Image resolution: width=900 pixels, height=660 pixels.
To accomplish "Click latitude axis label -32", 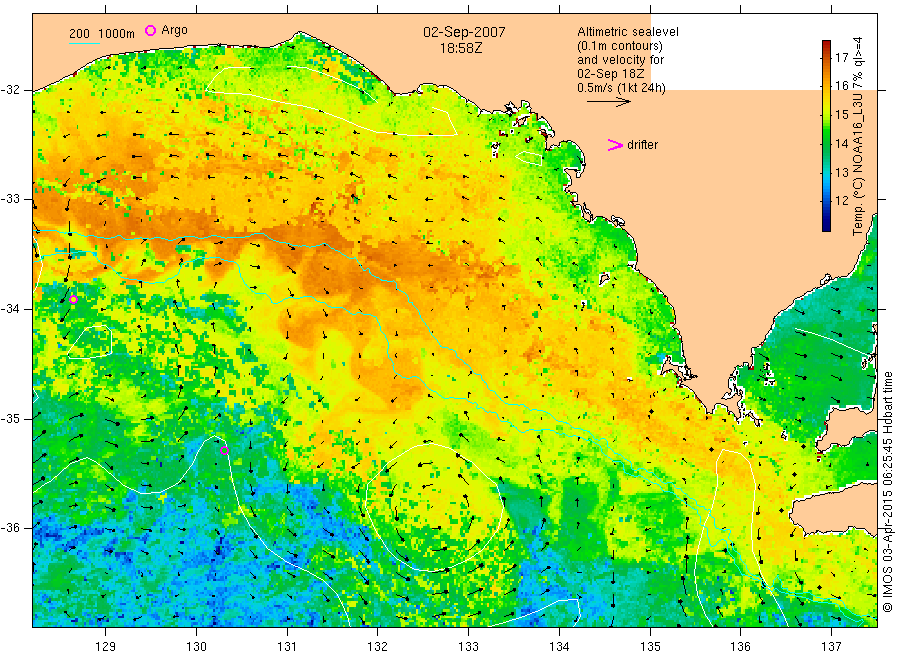I will pos(11,90).
